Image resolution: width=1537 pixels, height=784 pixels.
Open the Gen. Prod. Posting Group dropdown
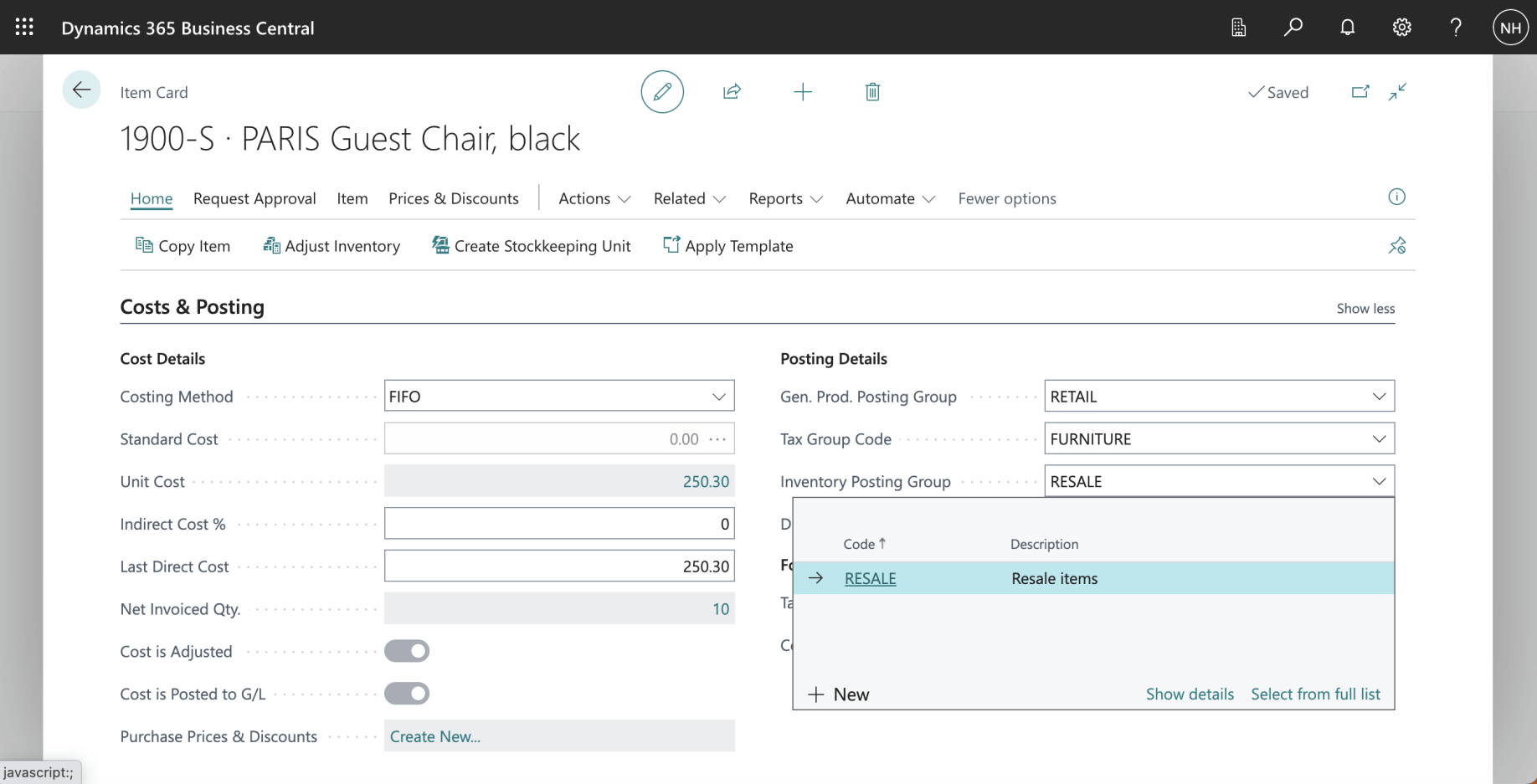pos(1379,397)
